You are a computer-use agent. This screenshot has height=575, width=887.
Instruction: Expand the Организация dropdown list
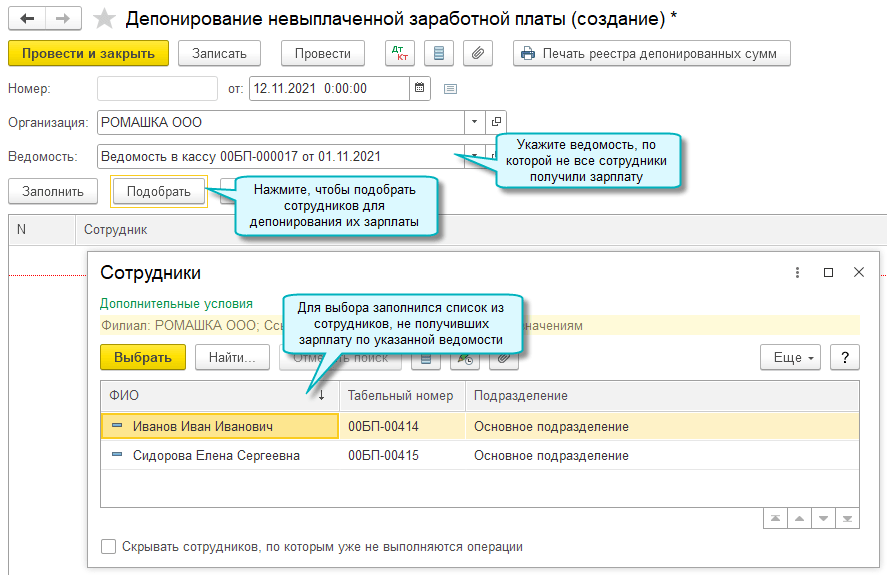[474, 122]
